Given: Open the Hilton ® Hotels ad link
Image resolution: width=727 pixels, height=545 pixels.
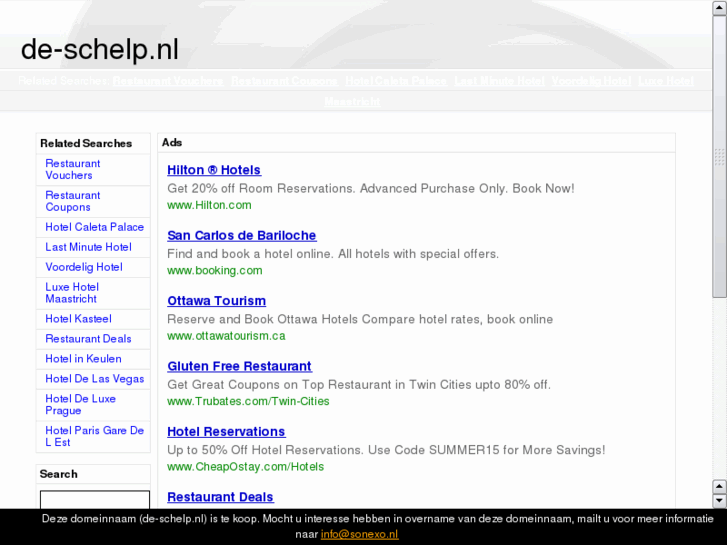Looking at the screenshot, I should (x=214, y=170).
